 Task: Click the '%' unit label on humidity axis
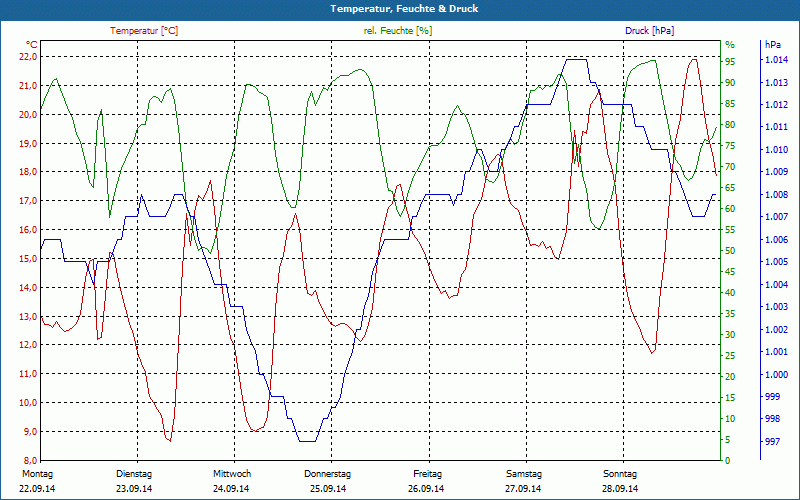[x=730, y=44]
